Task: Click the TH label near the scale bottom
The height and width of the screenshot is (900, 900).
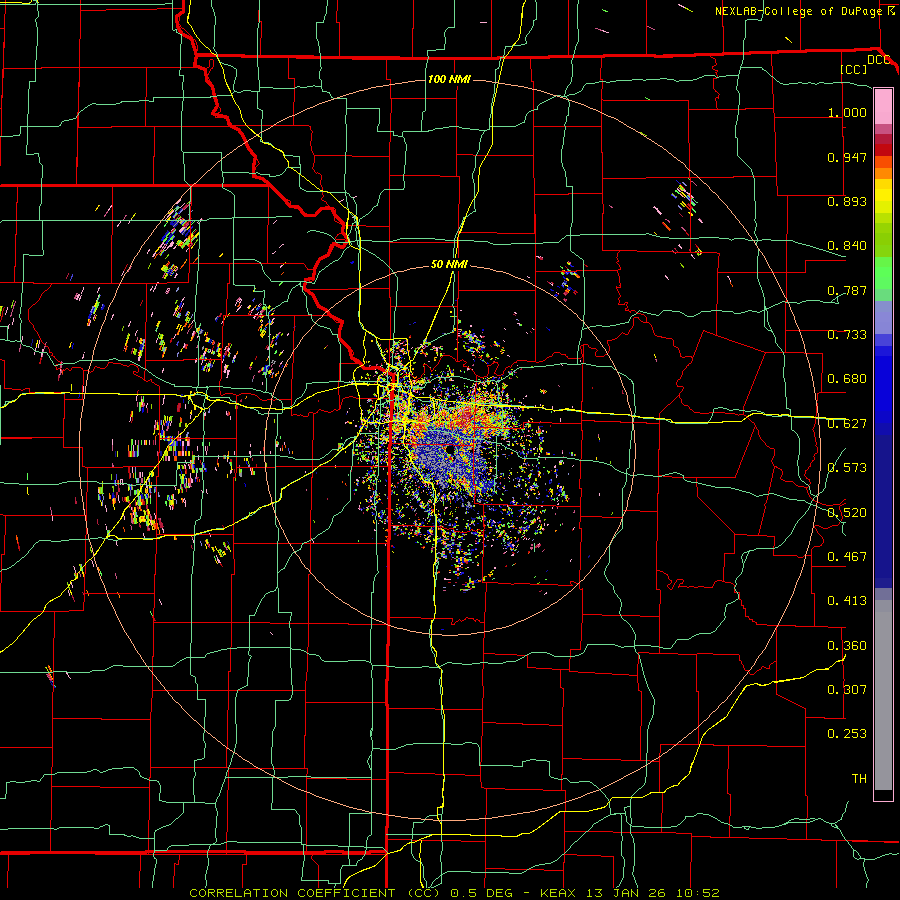Action: click(x=859, y=779)
